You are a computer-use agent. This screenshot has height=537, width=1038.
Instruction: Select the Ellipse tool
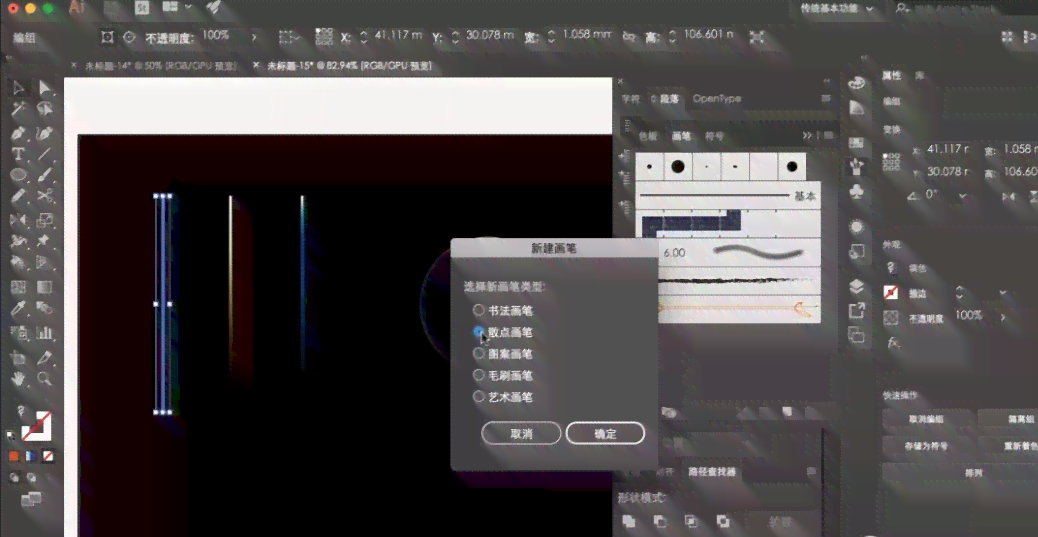pyautogui.click(x=19, y=175)
